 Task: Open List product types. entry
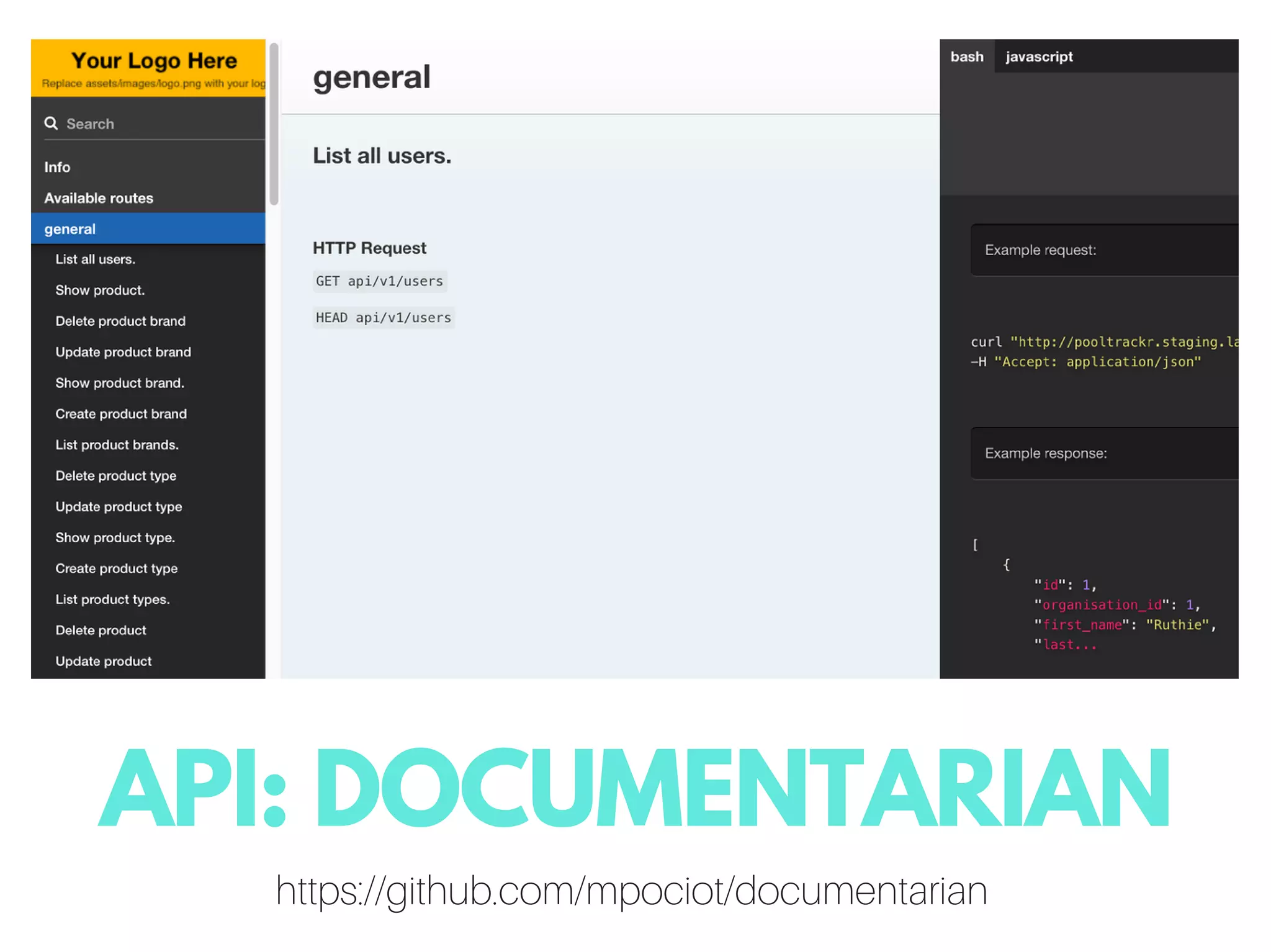(112, 599)
